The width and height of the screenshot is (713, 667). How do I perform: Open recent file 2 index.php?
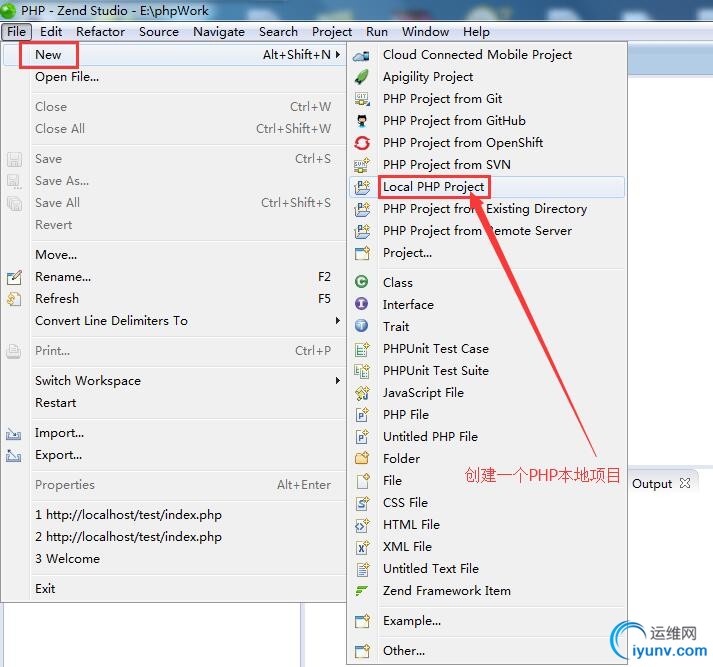(x=174, y=537)
